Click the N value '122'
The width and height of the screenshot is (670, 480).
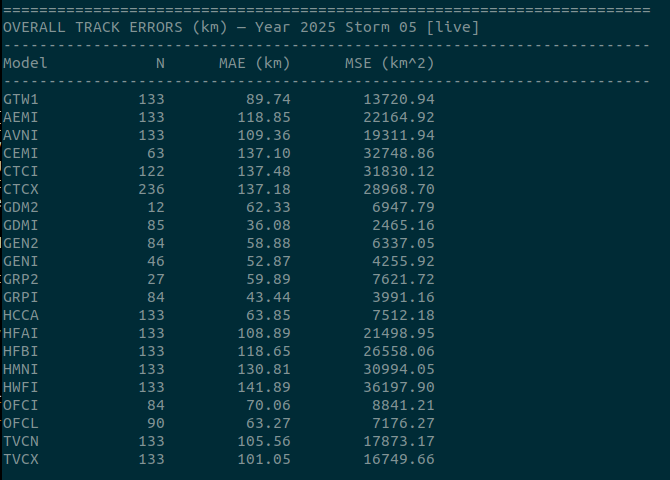151,171
